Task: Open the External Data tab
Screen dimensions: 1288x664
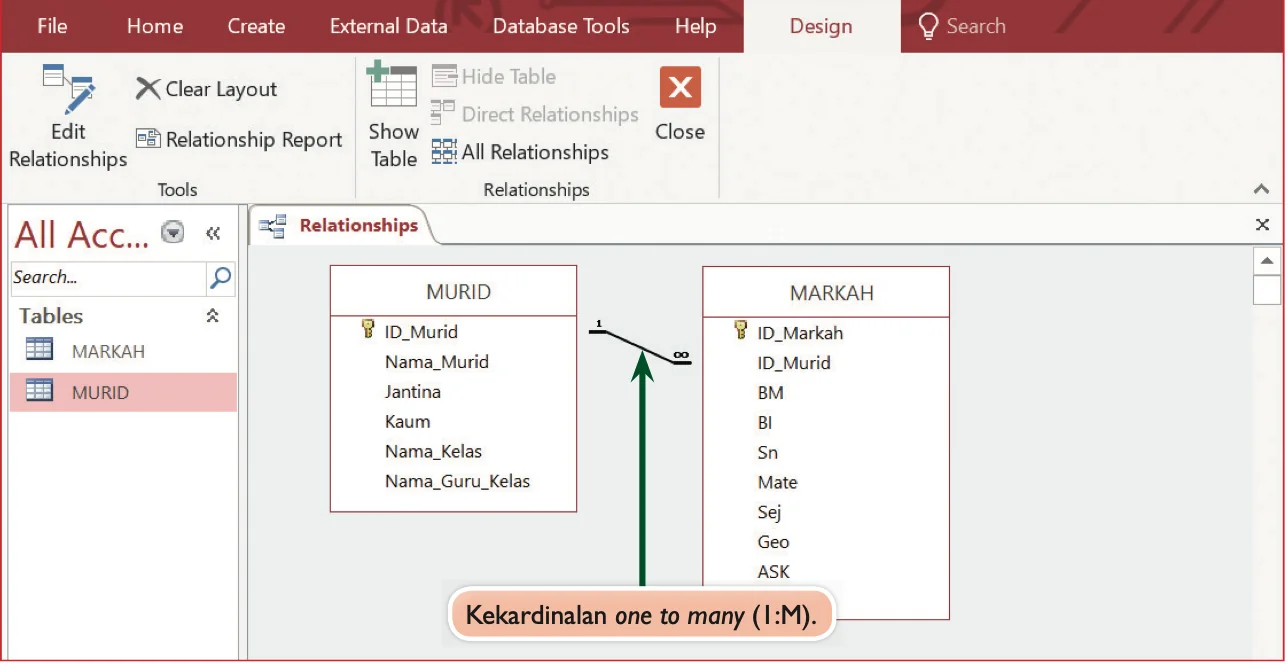Action: click(389, 26)
